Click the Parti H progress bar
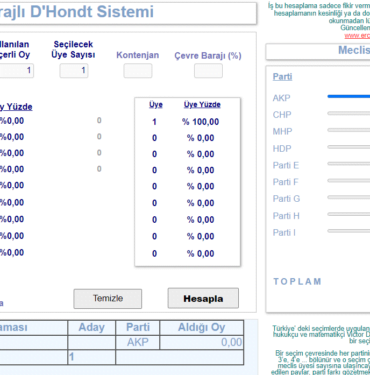370x375 pixels. (x=349, y=214)
